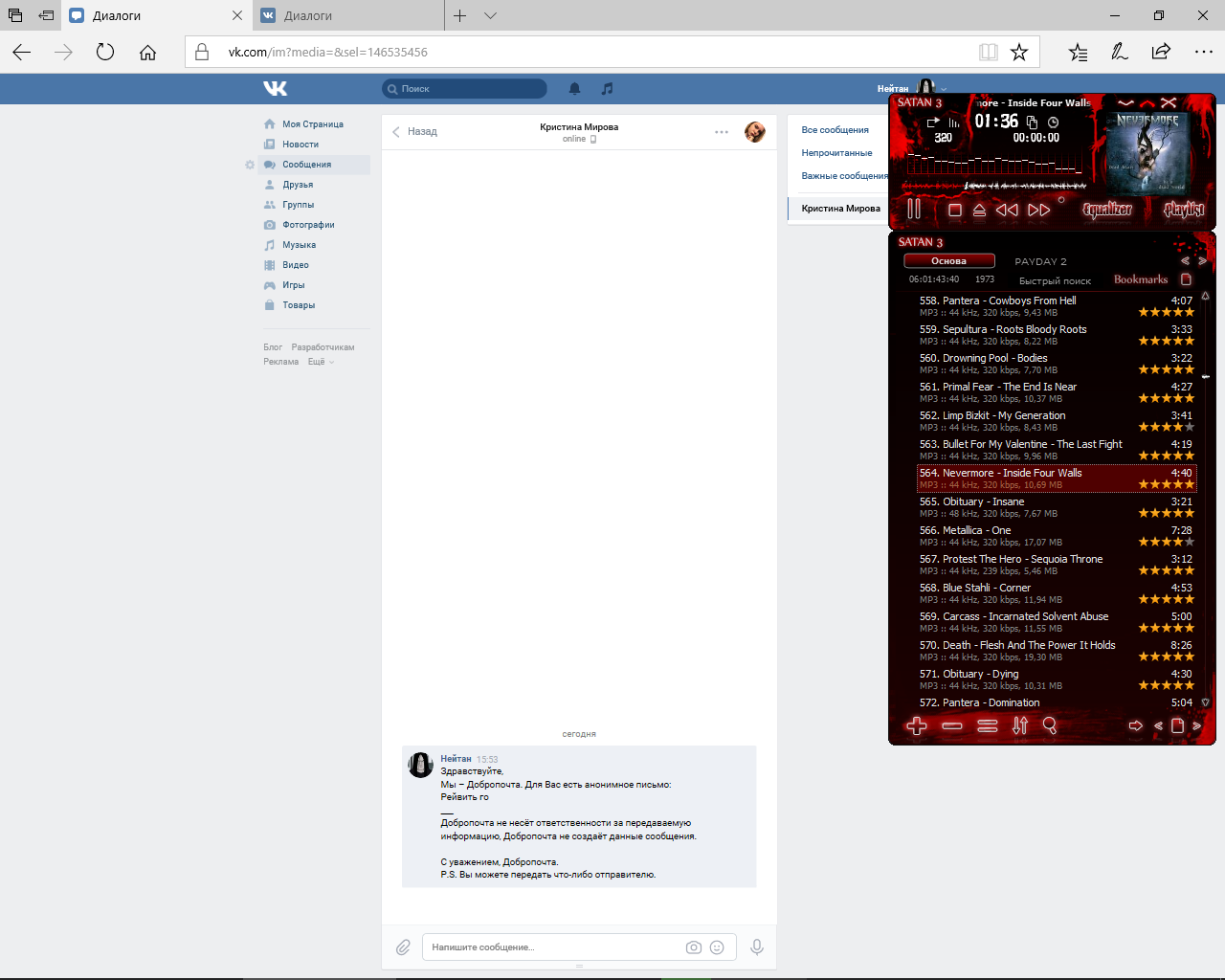Open emoji picker smiley icon
This screenshot has width=1225, height=980.
pos(717,947)
